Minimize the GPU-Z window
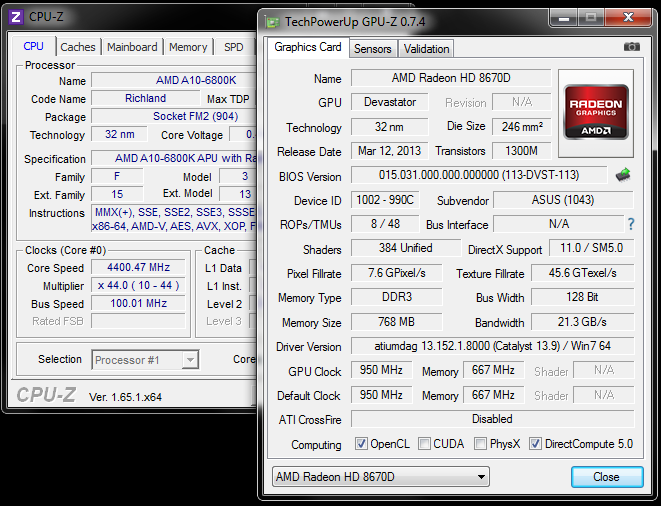Image resolution: width=661 pixels, height=506 pixels. (x=564, y=18)
